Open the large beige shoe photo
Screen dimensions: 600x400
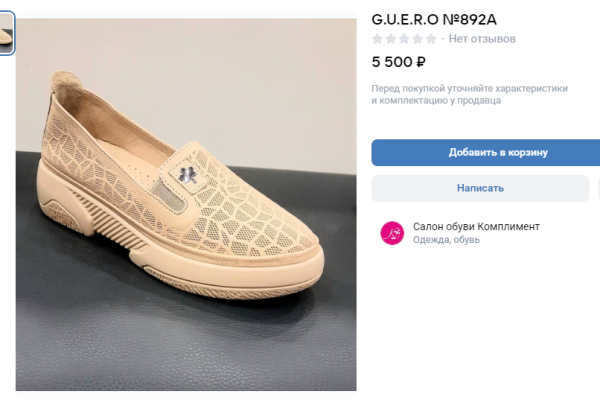click(x=186, y=205)
